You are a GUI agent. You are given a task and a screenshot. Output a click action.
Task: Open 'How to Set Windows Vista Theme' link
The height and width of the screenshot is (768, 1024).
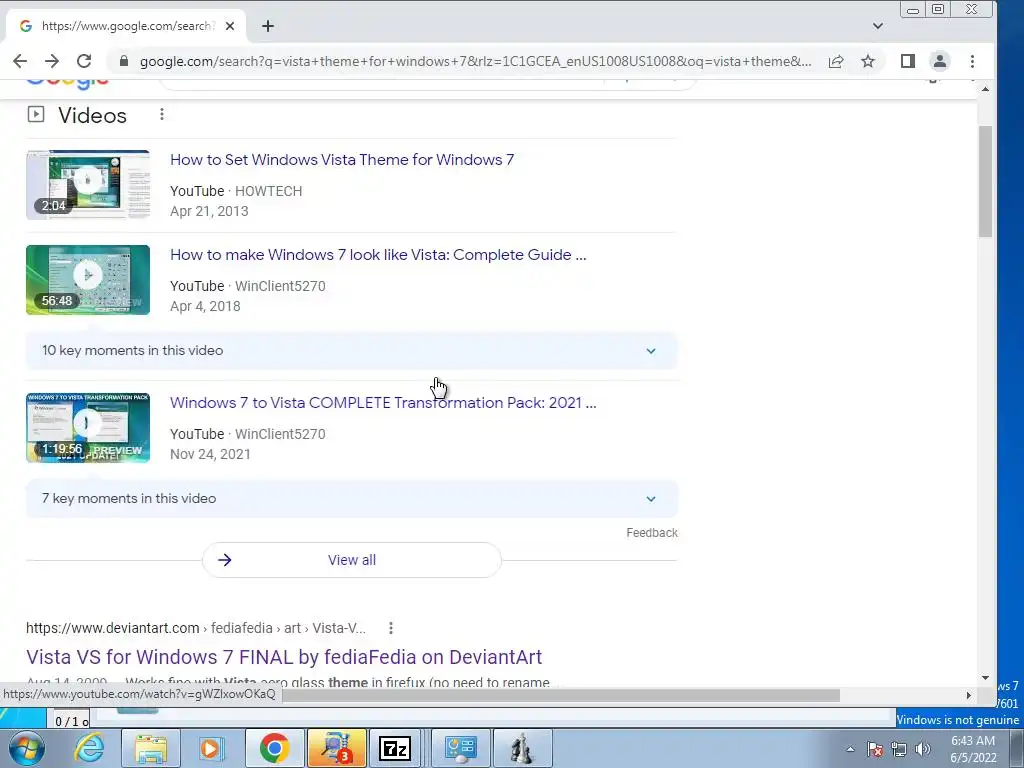[x=342, y=160]
